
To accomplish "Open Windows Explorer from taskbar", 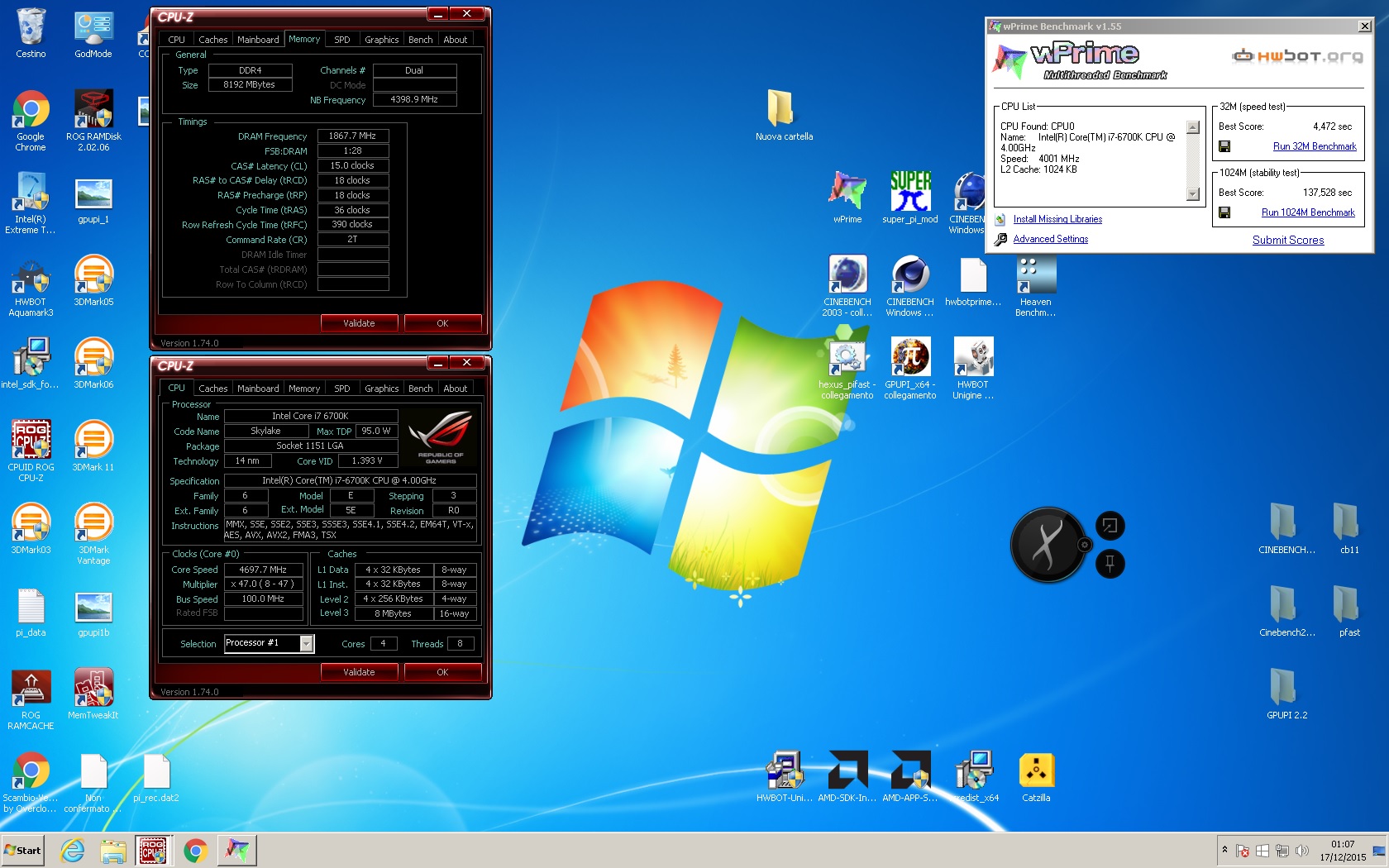I will 113,851.
